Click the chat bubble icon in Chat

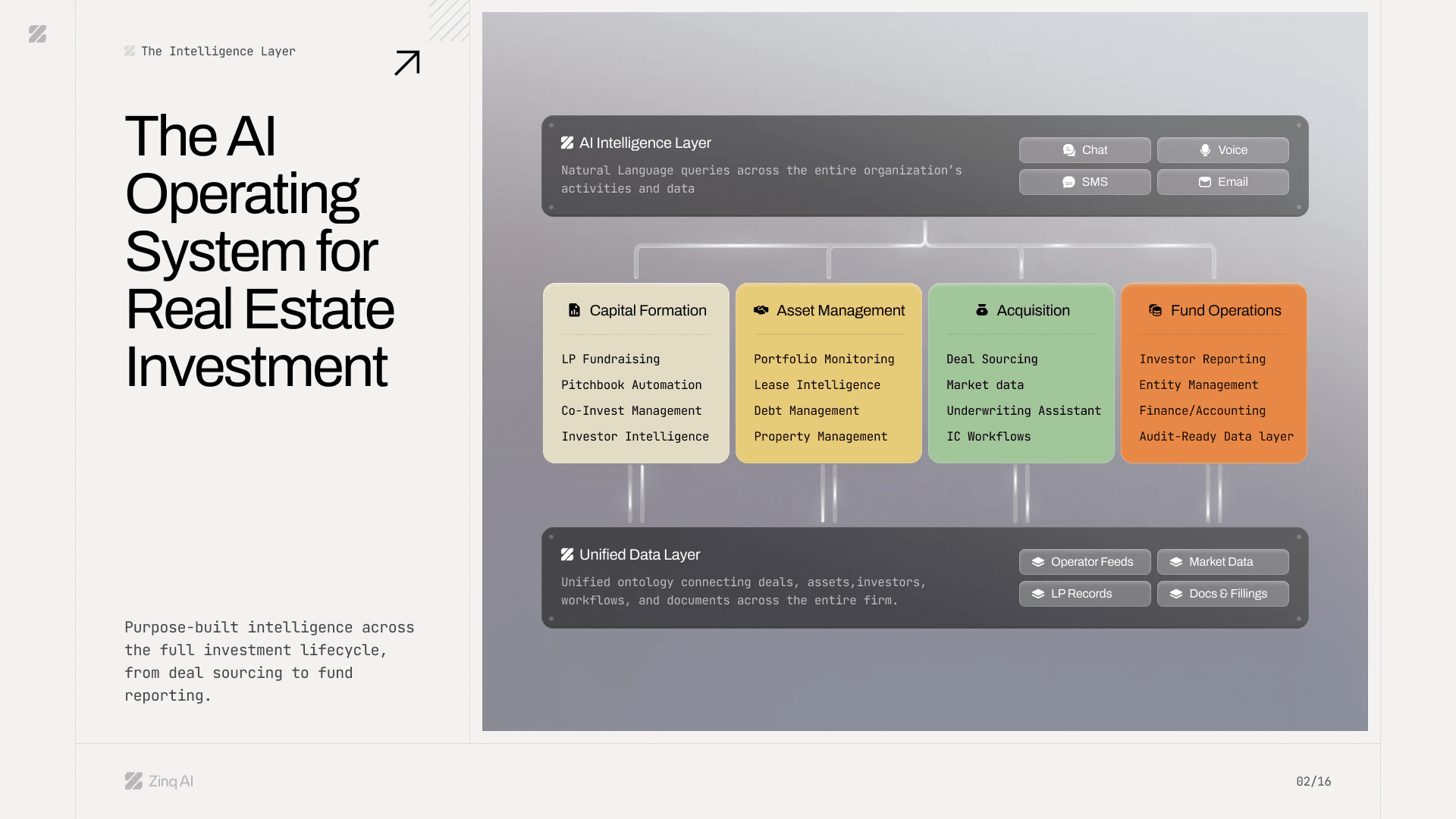click(x=1069, y=150)
